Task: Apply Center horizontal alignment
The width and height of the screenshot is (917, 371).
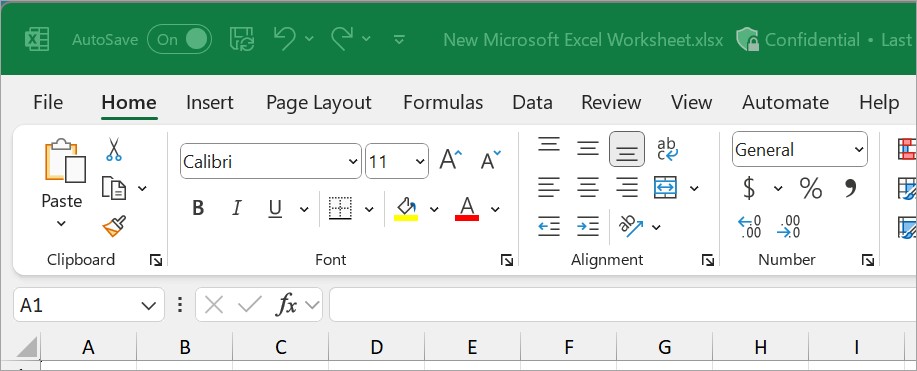Action: (x=588, y=188)
